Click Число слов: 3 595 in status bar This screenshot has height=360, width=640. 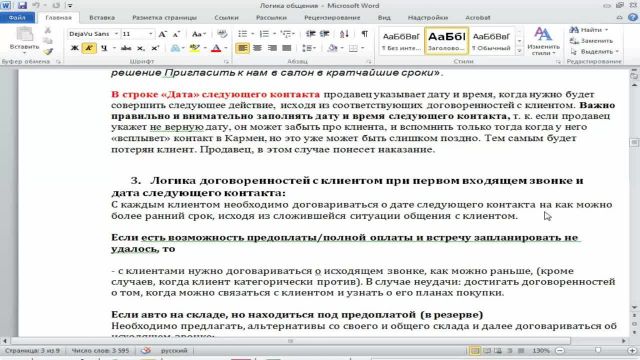pos(100,351)
